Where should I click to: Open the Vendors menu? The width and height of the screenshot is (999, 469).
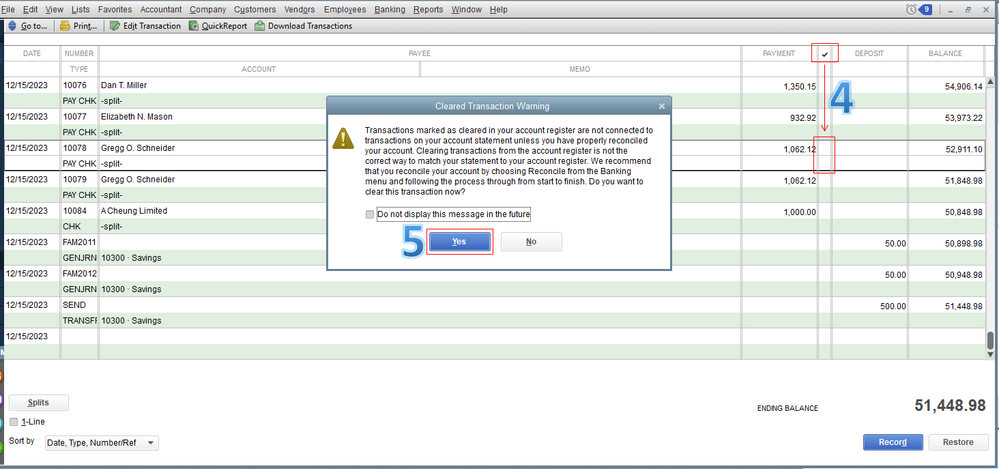coord(300,10)
